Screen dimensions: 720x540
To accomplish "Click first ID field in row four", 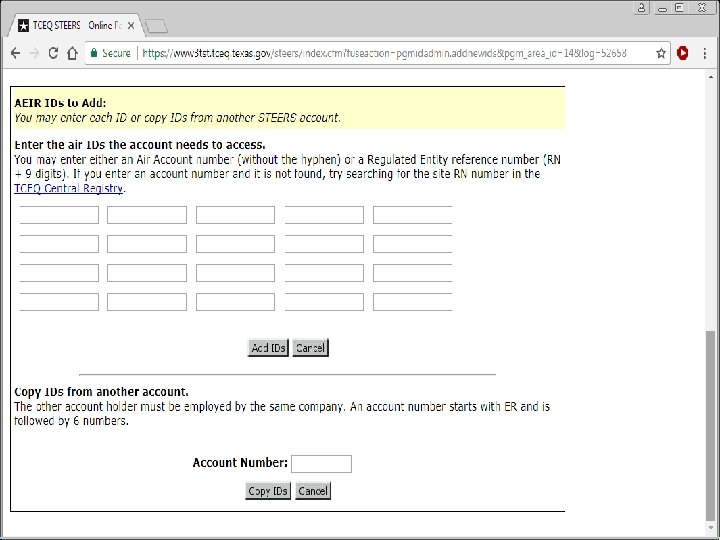I will [59, 302].
